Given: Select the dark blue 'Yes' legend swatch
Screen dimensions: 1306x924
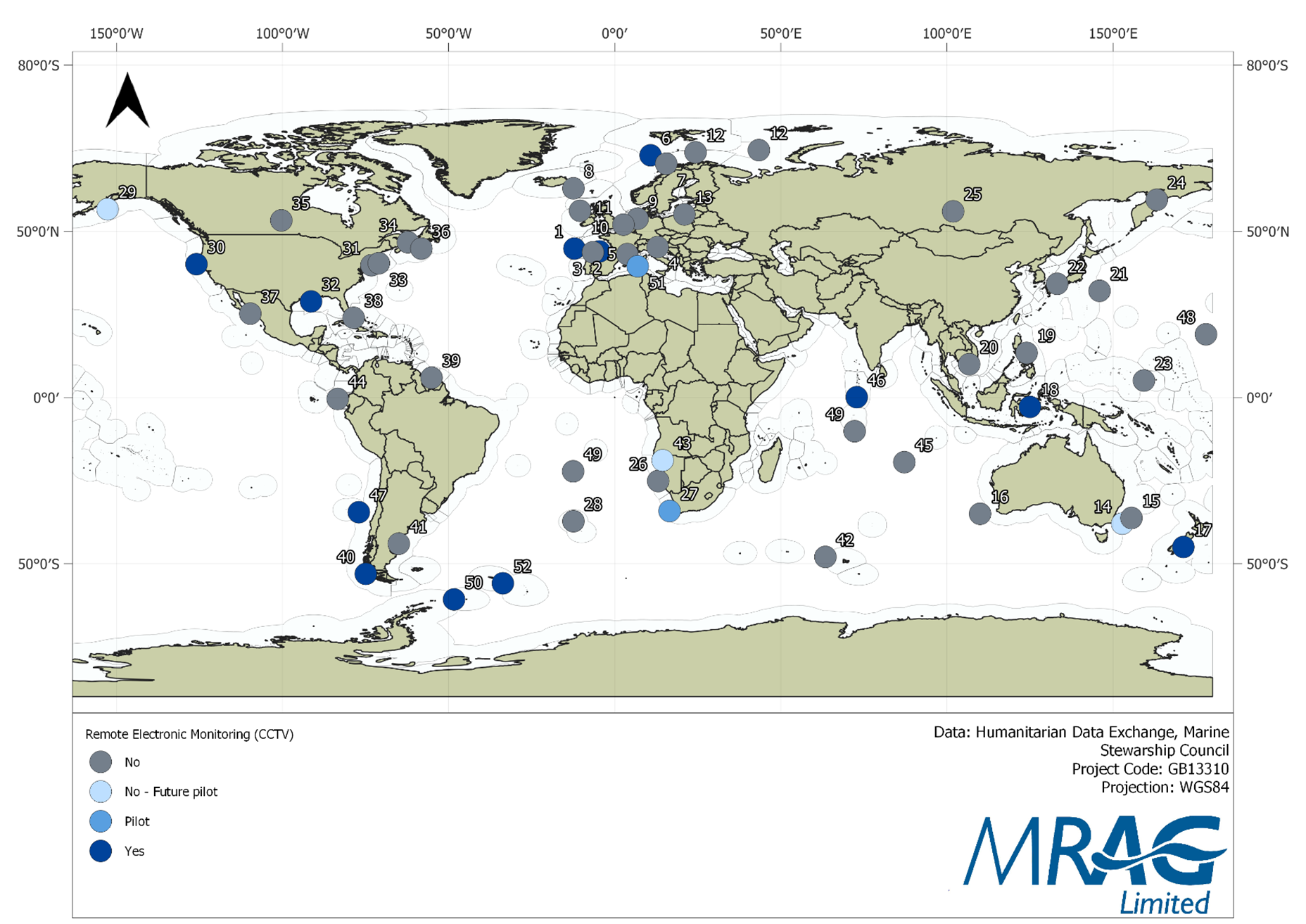Looking at the screenshot, I should [x=101, y=851].
